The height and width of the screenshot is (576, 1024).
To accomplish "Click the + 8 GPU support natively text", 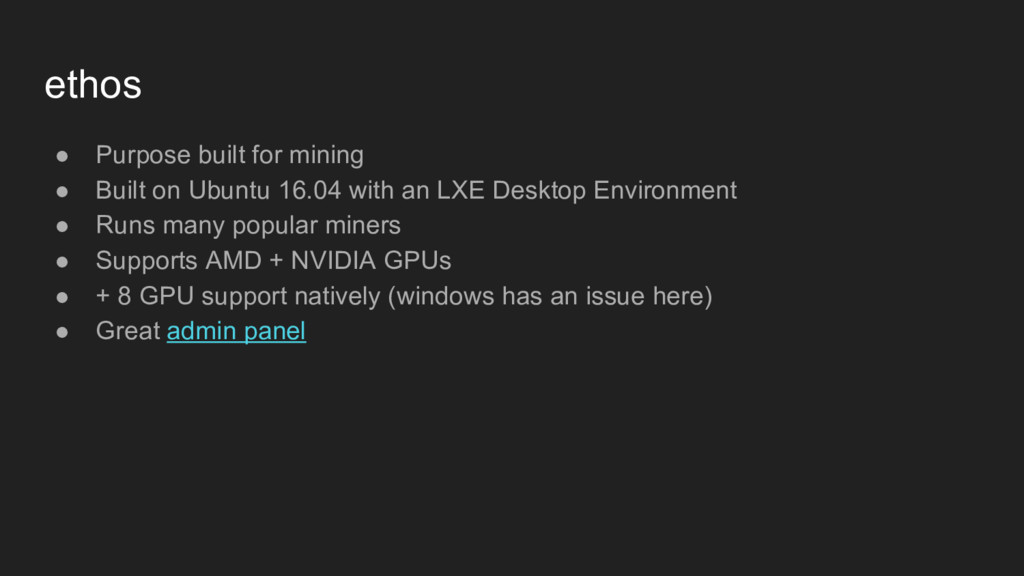I will [x=238, y=296].
